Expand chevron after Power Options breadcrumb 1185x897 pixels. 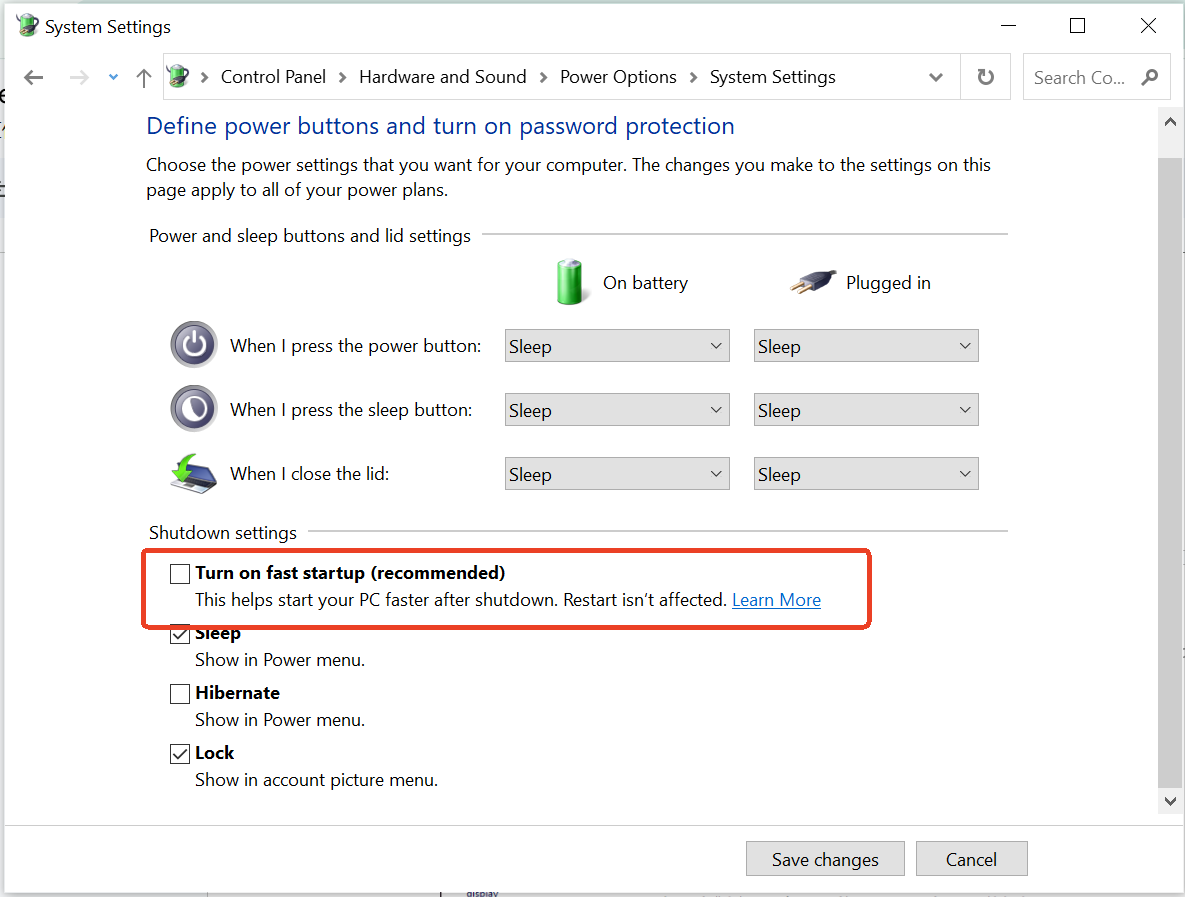(x=693, y=77)
